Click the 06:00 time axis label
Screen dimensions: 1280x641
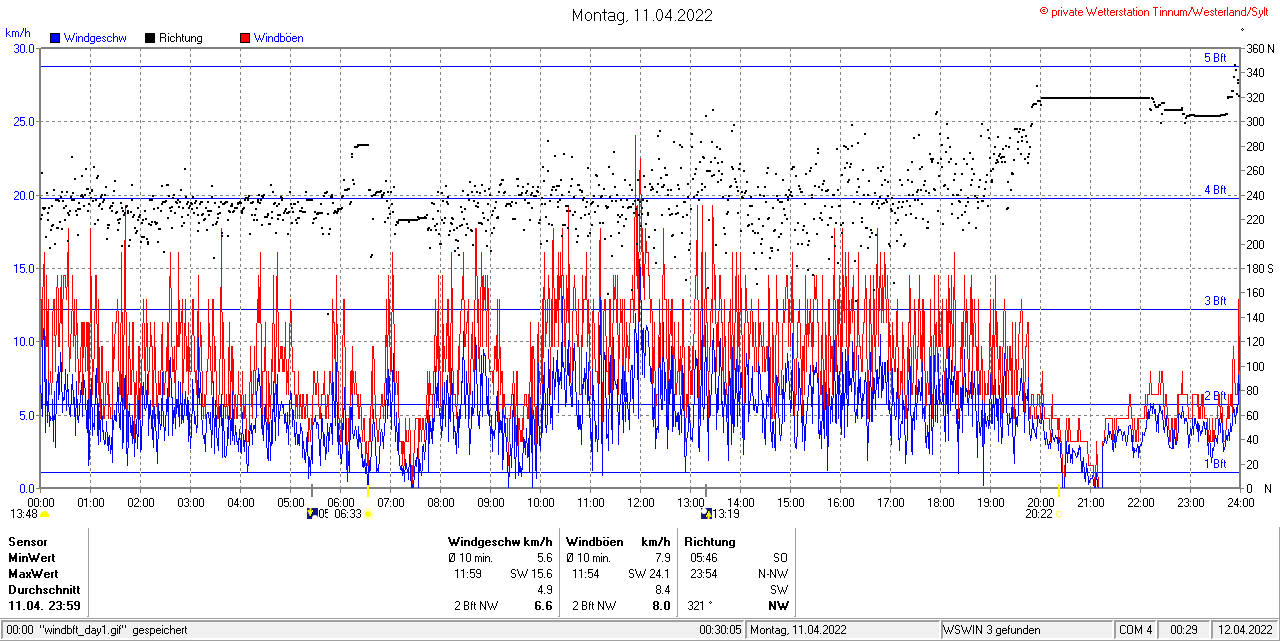(341, 502)
